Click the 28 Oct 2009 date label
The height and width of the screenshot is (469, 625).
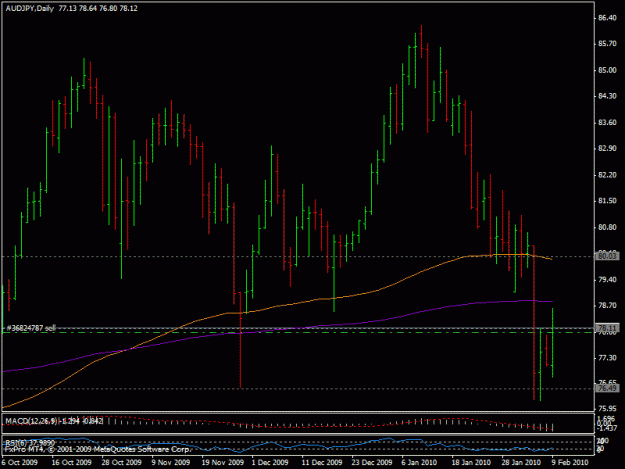121,462
